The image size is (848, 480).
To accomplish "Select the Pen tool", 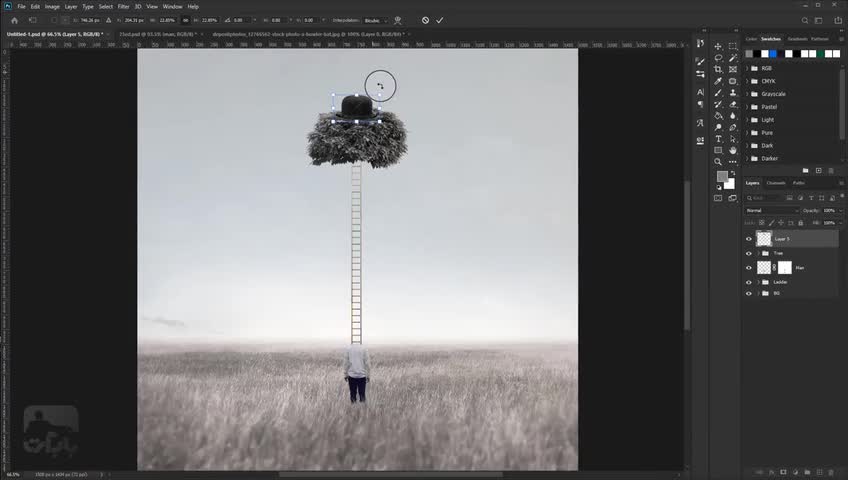I will (x=733, y=128).
